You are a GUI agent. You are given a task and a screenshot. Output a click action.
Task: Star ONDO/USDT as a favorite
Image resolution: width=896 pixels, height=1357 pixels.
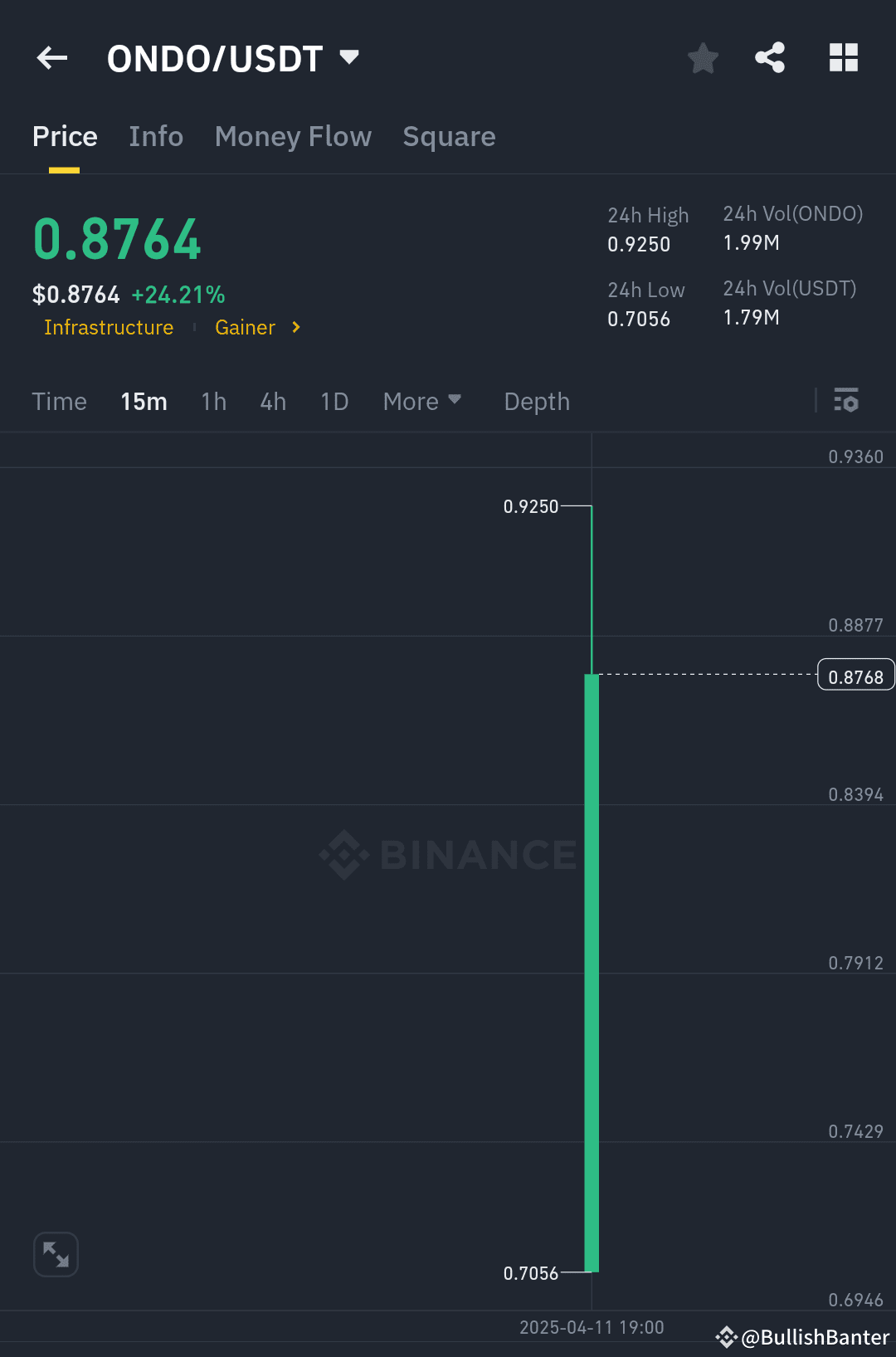[x=703, y=58]
